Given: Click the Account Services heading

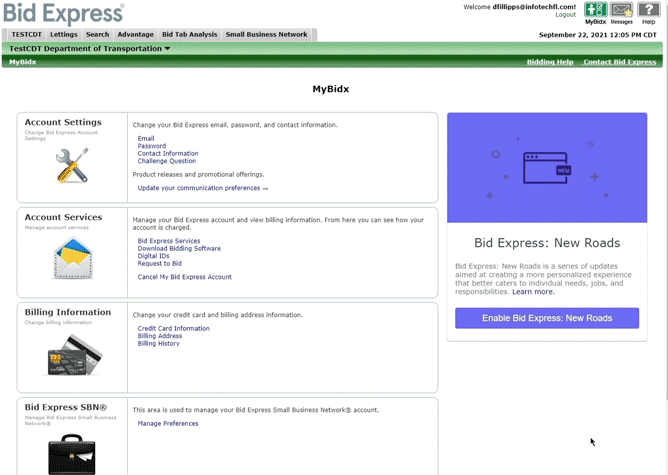Looking at the screenshot, I should coord(63,217).
